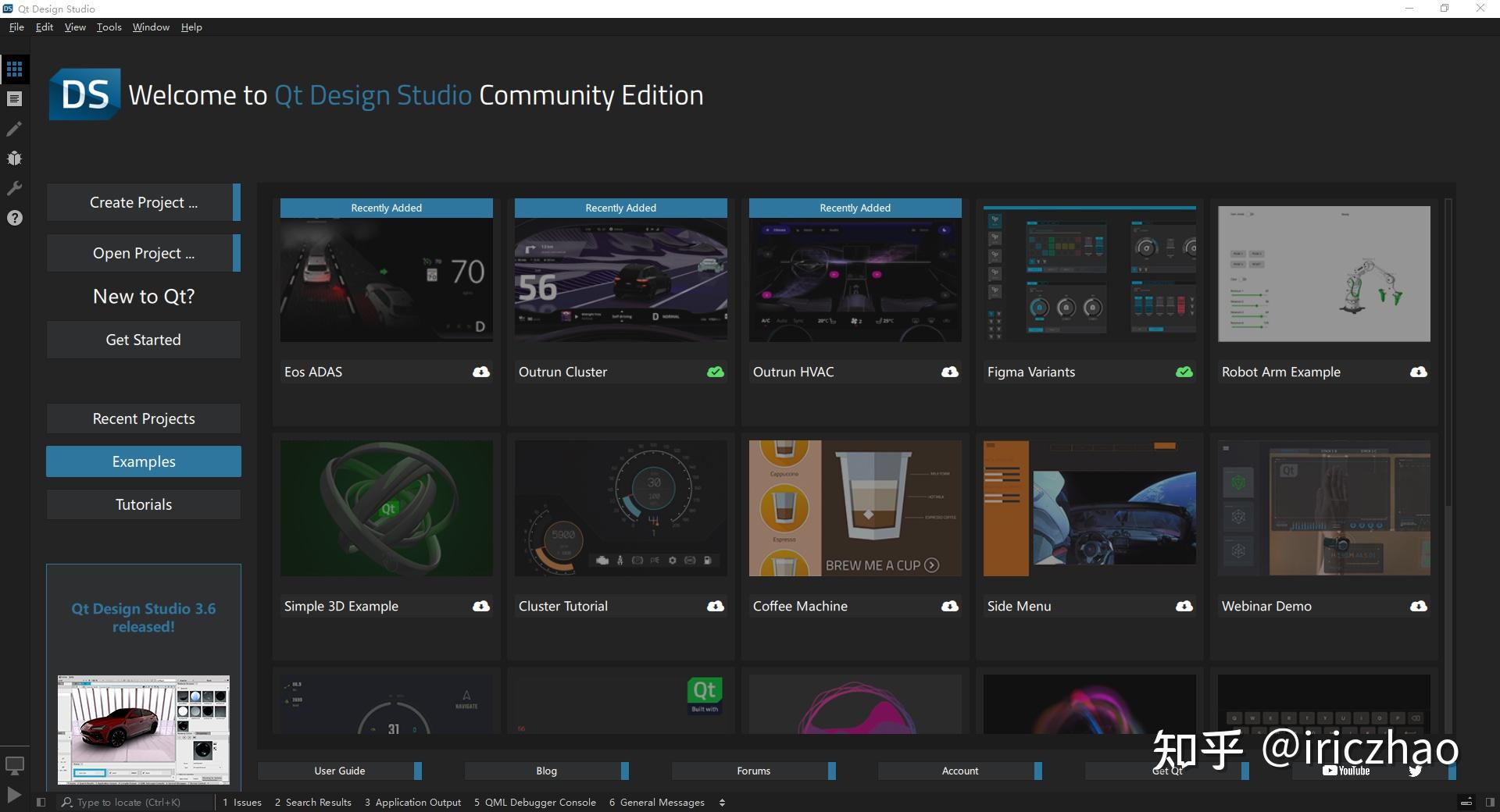The height and width of the screenshot is (812, 1500).
Task: Click the Get Qt link button
Action: tap(1167, 771)
